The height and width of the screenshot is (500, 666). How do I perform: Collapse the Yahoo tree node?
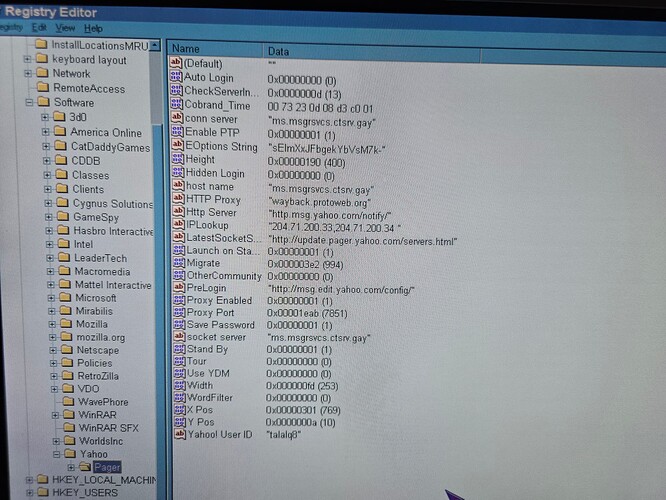[x=56, y=454]
